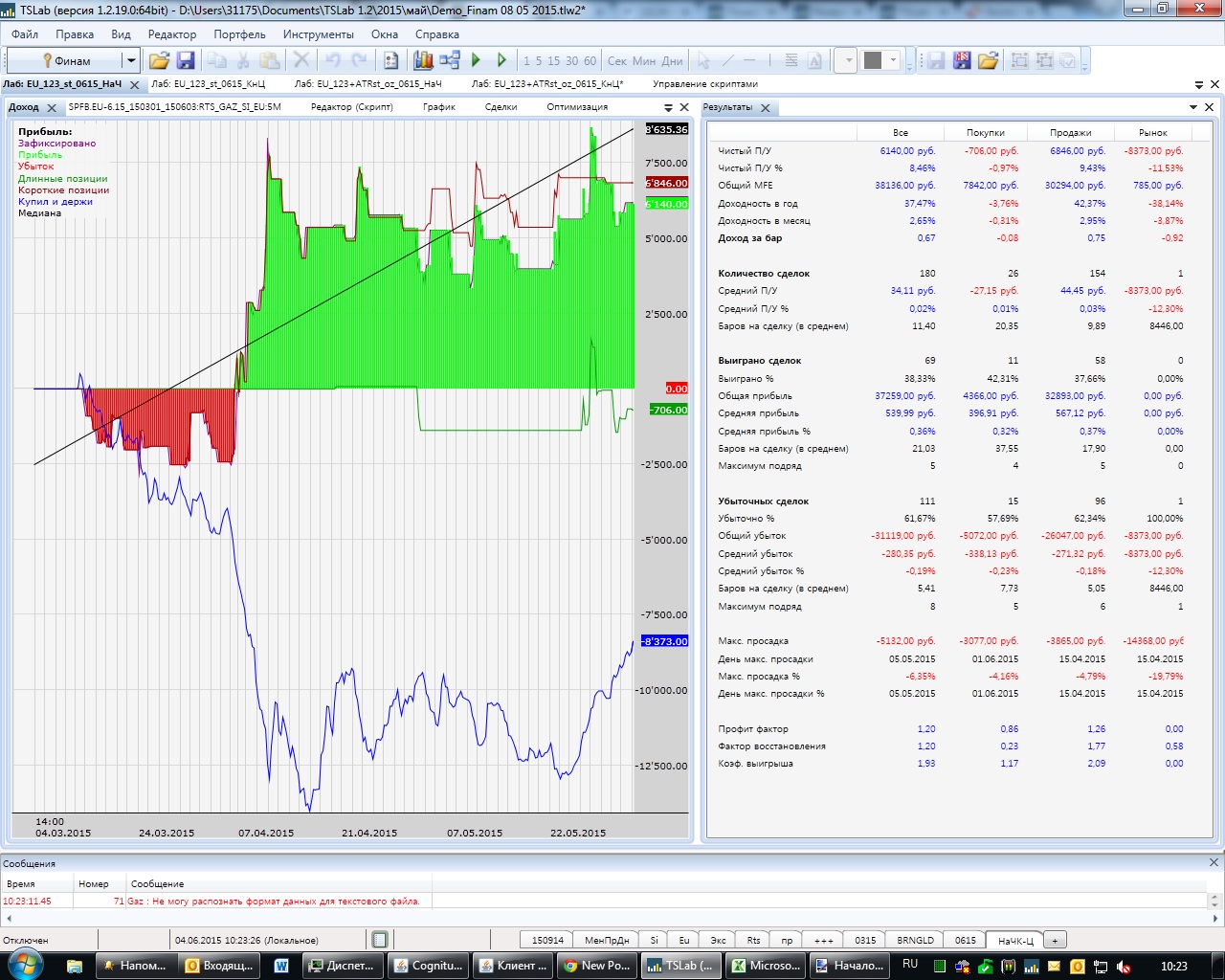
Task: Toggle the Мин interval button
Action: pyautogui.click(x=644, y=60)
